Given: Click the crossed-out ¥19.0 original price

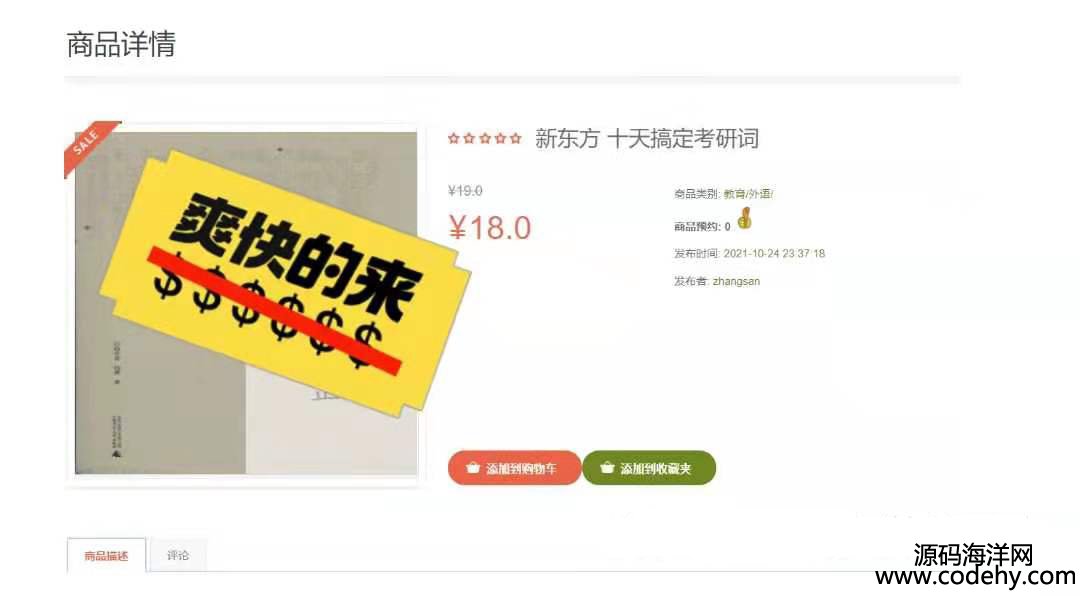Looking at the screenshot, I should click(465, 191).
